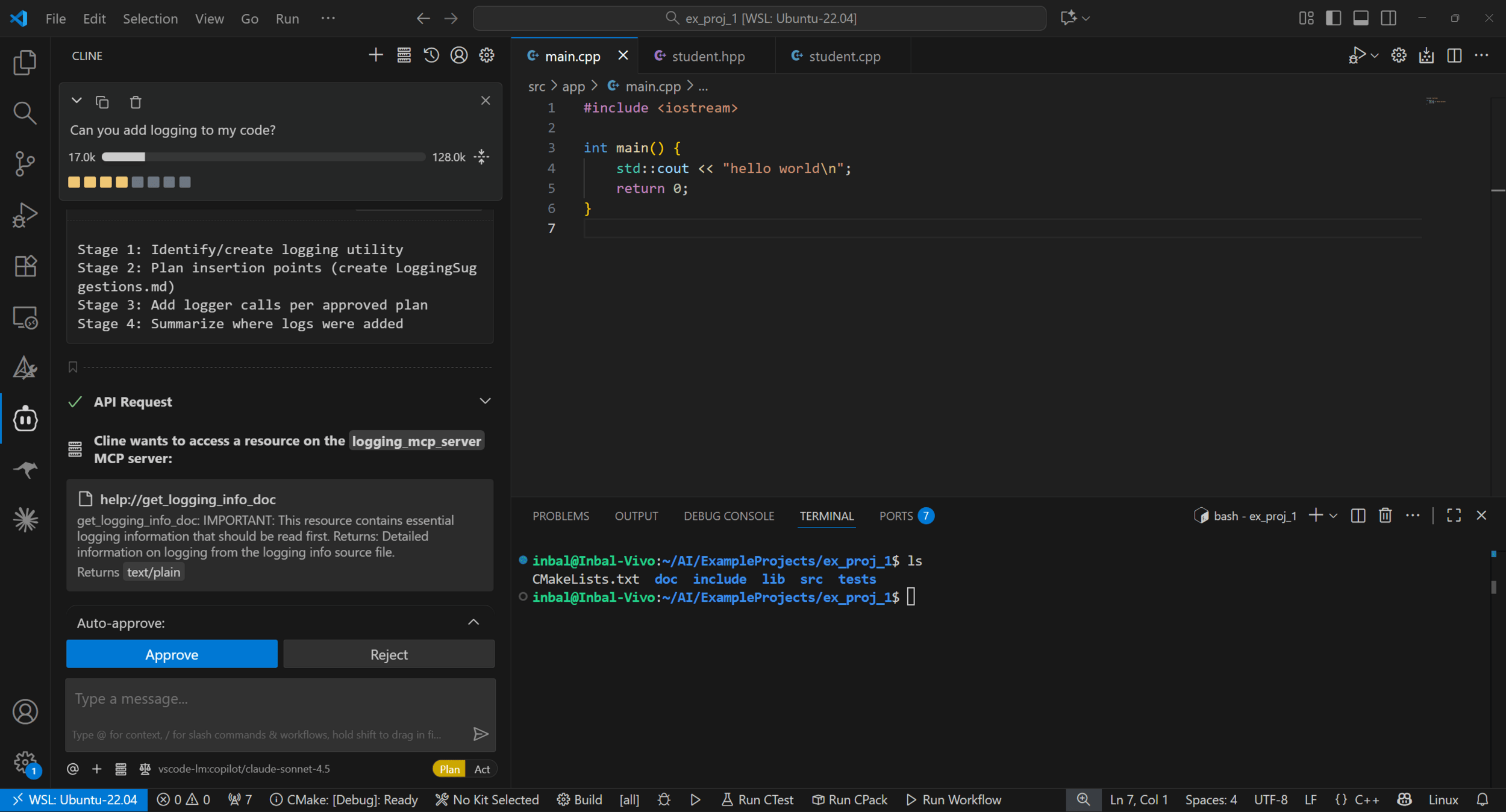
Task: Reject the MCP resource request
Action: tap(389, 654)
